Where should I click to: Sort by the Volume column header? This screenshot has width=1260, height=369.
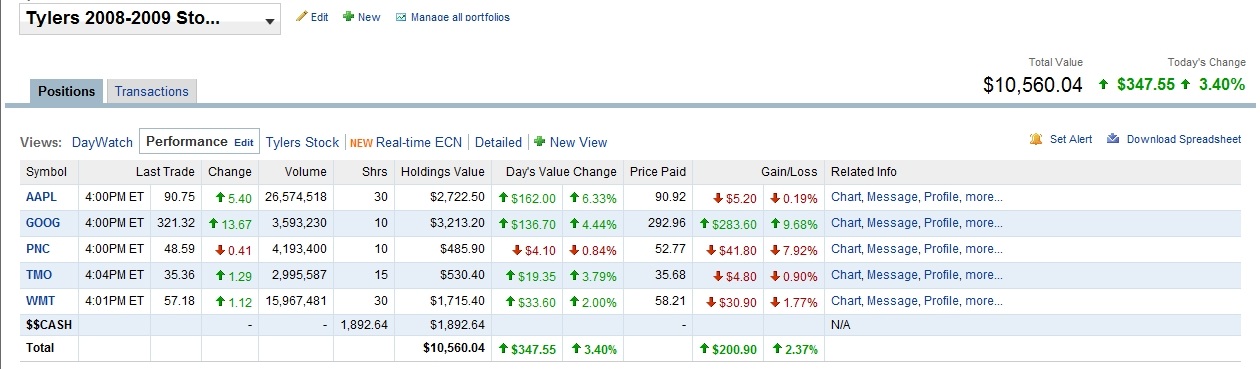coord(305,172)
